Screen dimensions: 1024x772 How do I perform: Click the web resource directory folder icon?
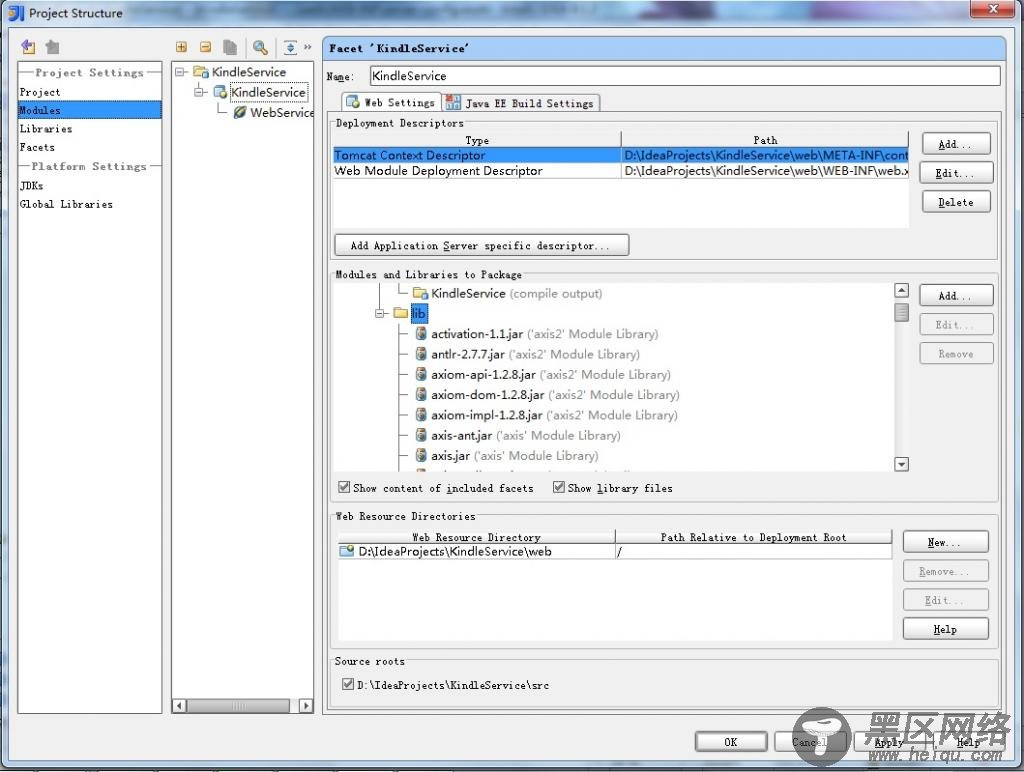[x=347, y=551]
